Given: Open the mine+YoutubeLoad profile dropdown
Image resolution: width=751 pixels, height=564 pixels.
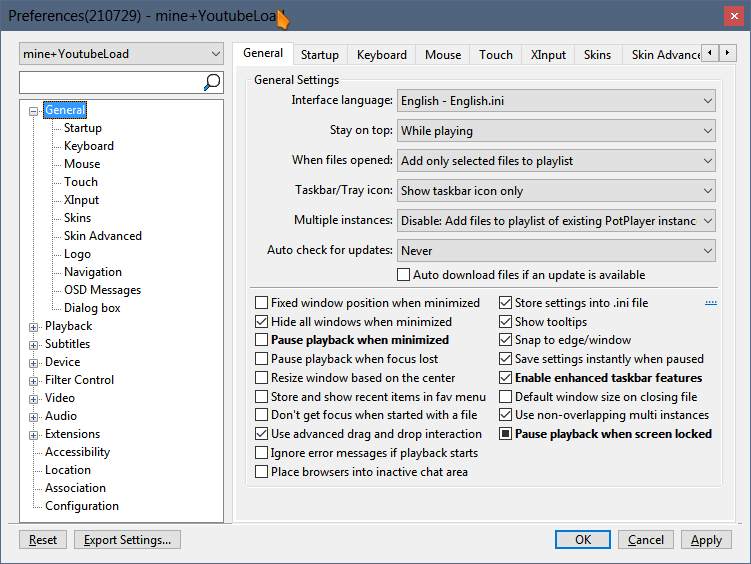Looking at the screenshot, I should coord(121,54).
